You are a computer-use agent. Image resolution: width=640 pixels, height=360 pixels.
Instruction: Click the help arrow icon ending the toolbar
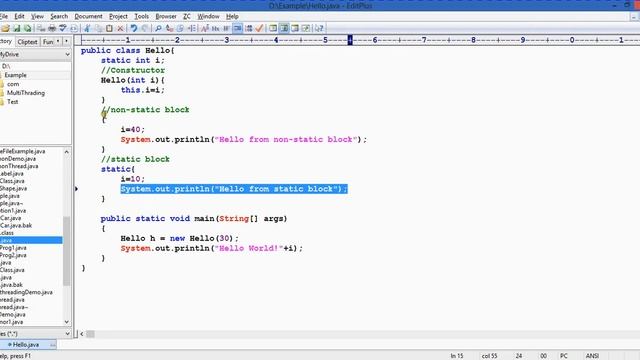[x=319, y=28]
